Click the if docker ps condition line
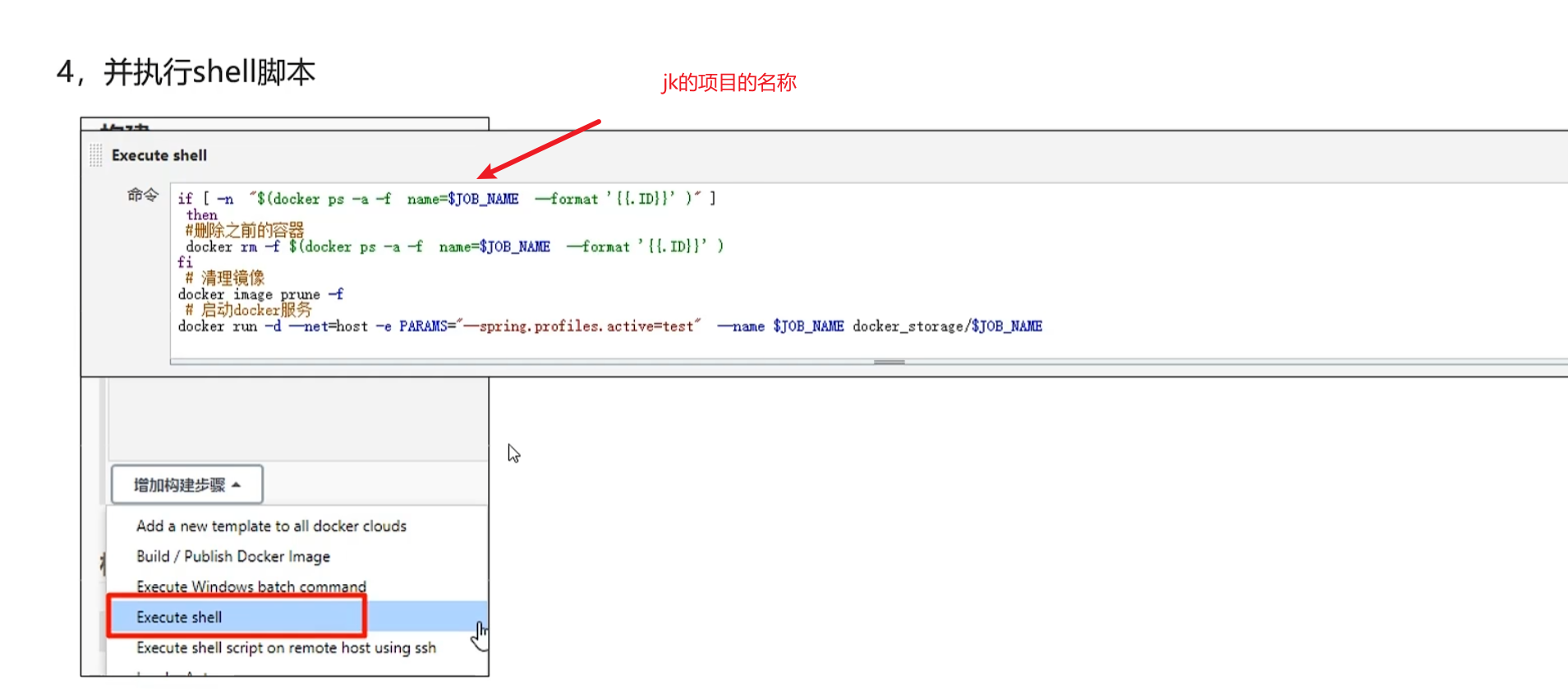Image resolution: width=1568 pixels, height=695 pixels. (x=447, y=199)
